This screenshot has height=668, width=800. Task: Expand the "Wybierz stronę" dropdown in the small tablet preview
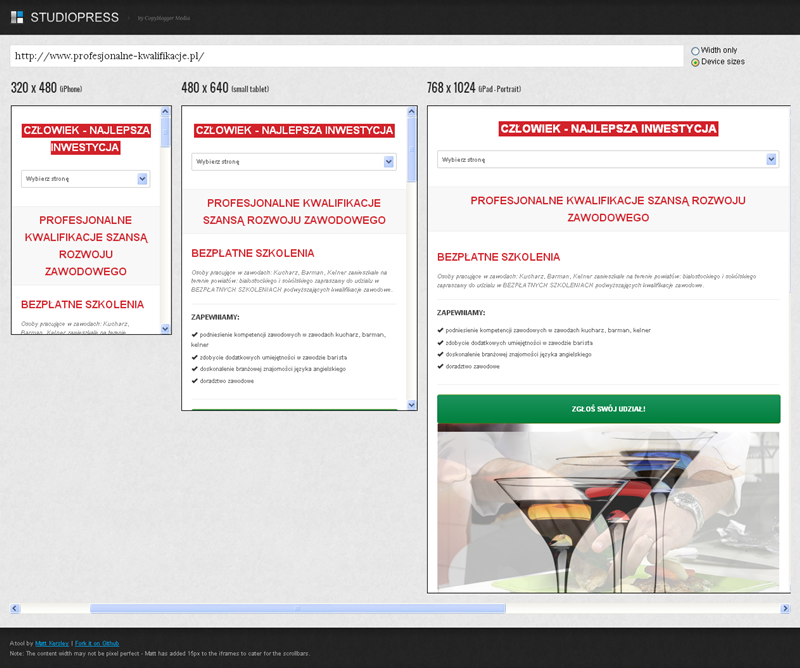pos(294,161)
